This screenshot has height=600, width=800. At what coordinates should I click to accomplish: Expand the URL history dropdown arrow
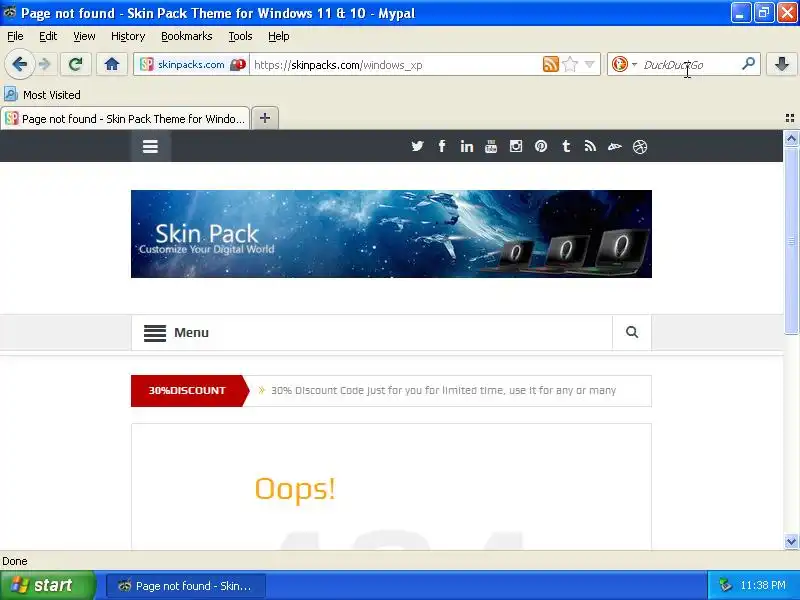(590, 64)
